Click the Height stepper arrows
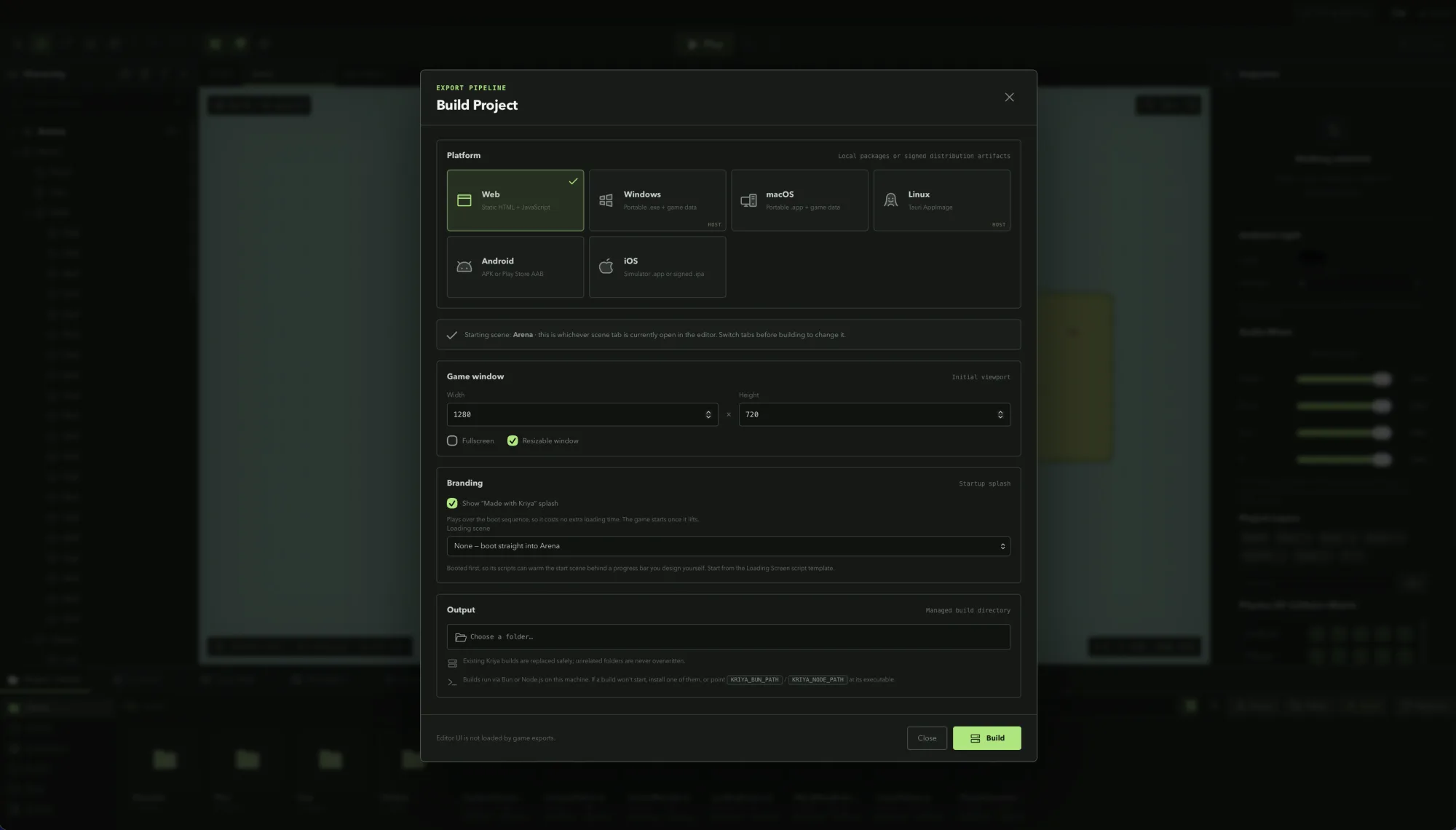The width and height of the screenshot is (1456, 830). point(1000,414)
